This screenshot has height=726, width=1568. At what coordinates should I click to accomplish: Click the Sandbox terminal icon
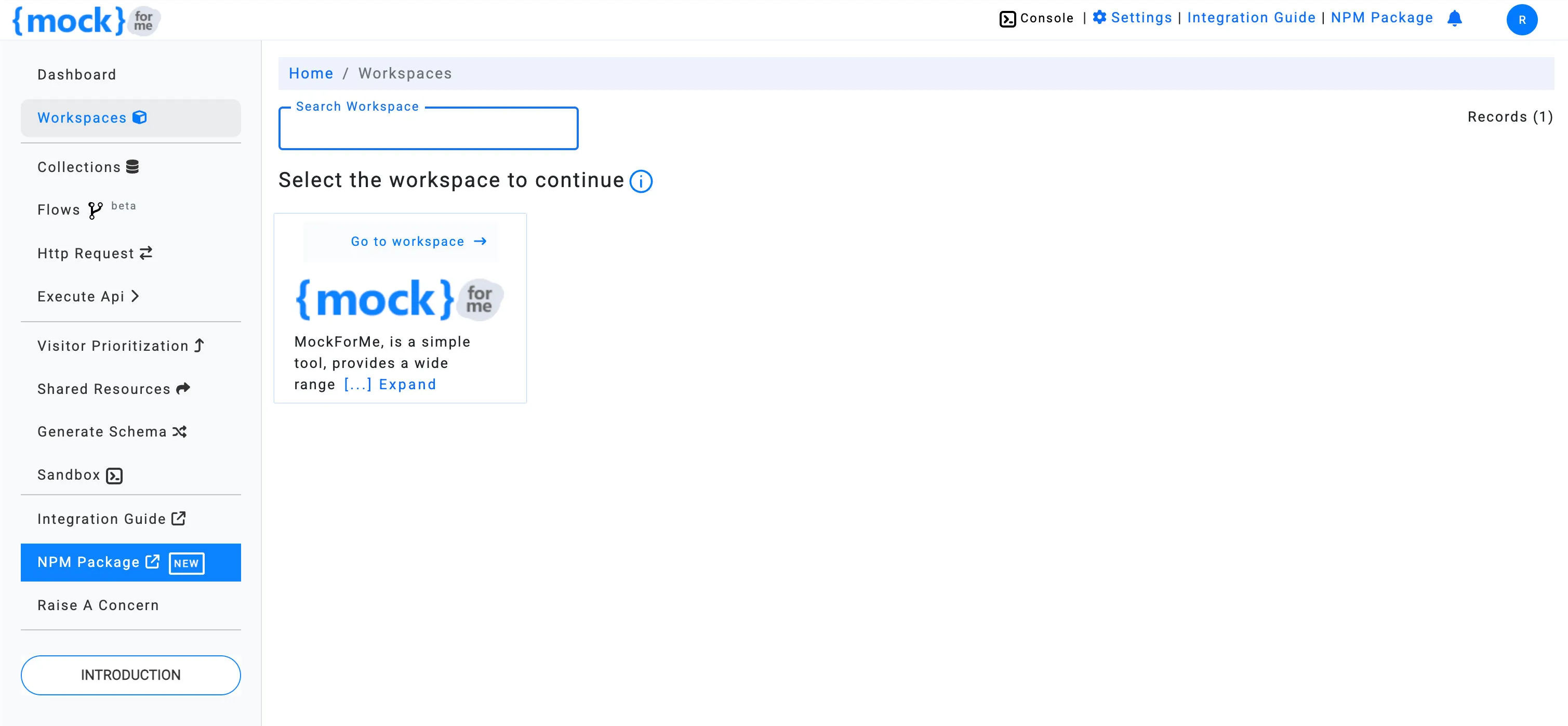pyautogui.click(x=114, y=476)
